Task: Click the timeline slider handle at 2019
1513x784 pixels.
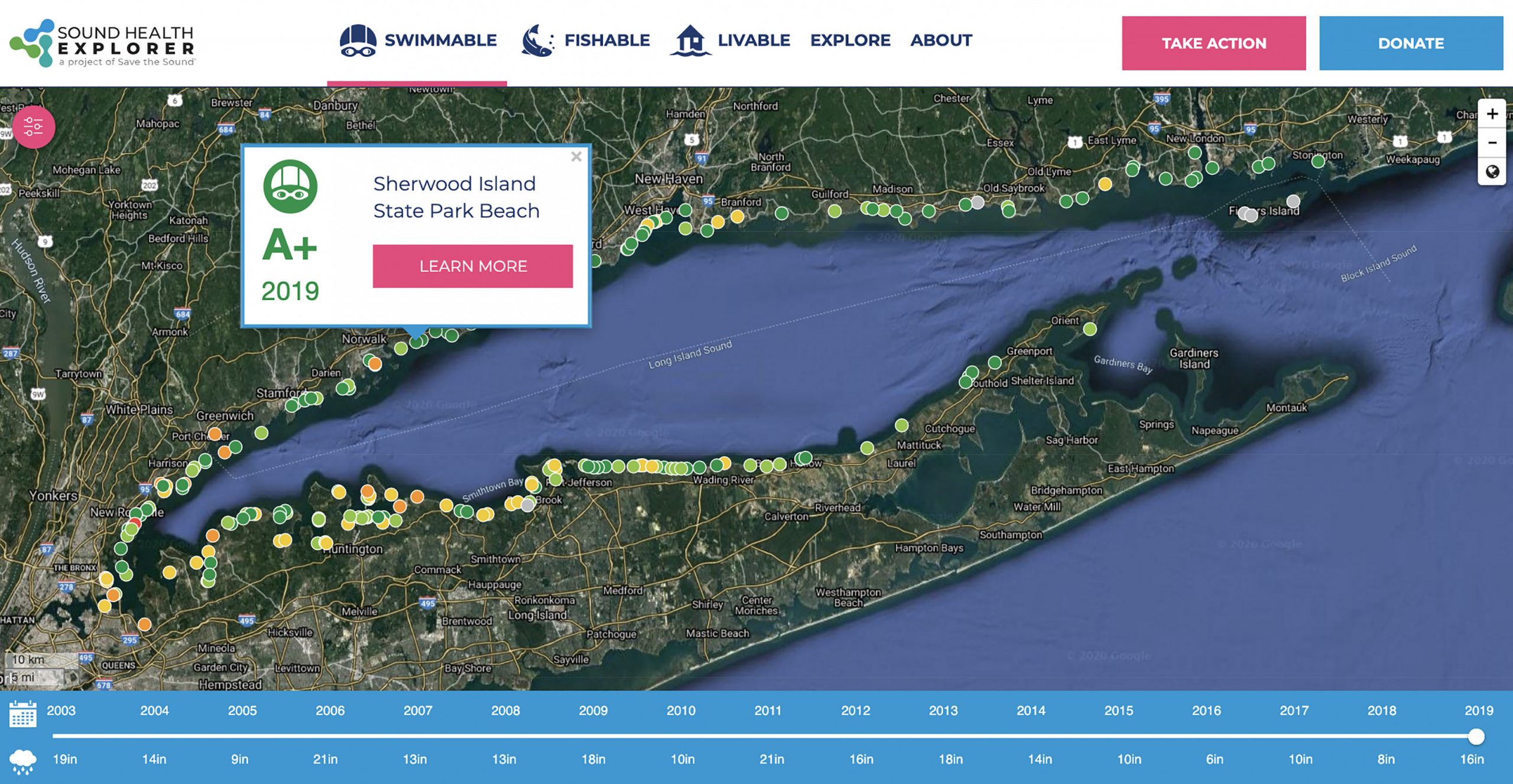Action: pos(1476,736)
